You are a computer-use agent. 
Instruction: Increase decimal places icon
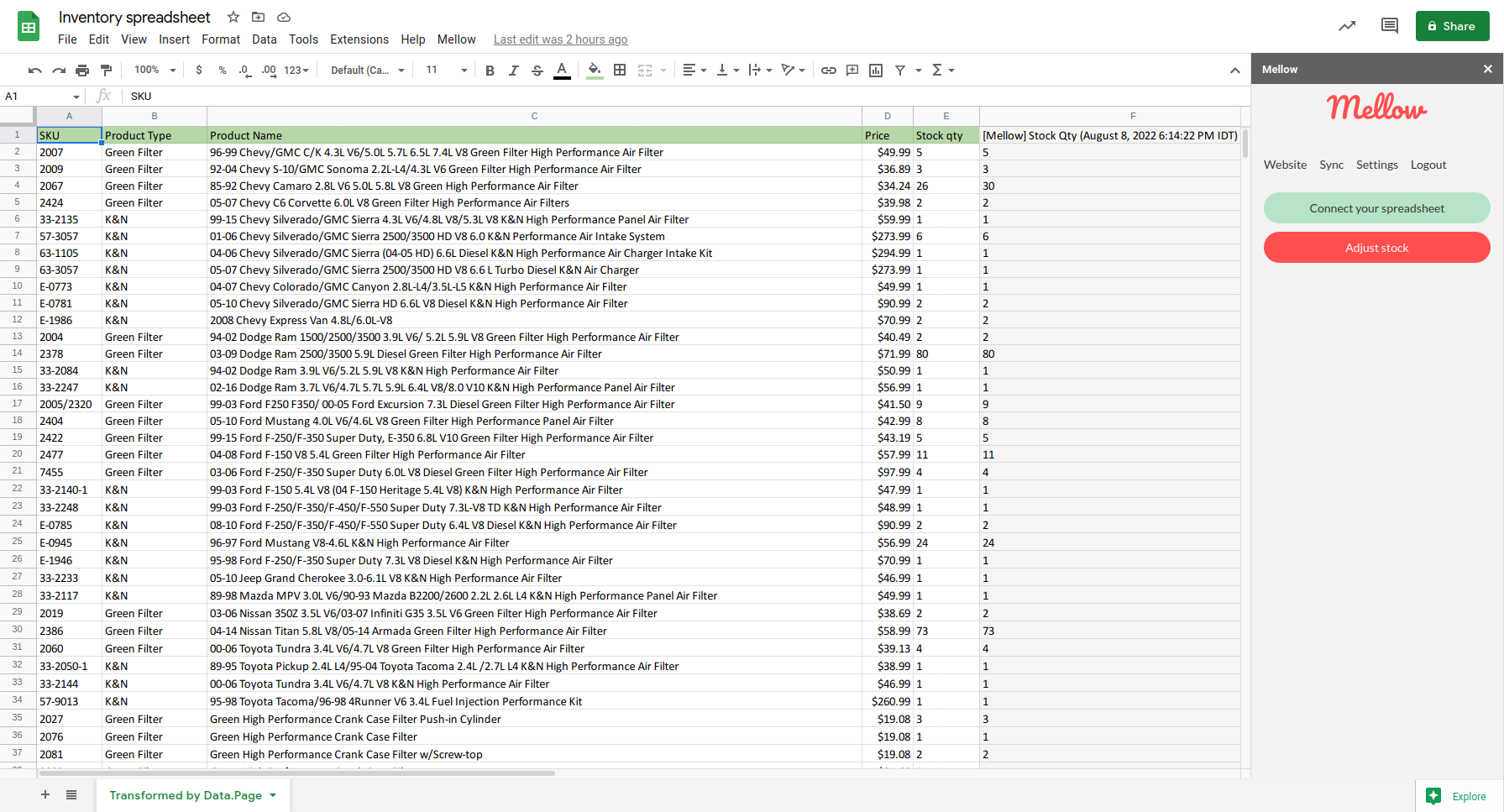click(269, 71)
